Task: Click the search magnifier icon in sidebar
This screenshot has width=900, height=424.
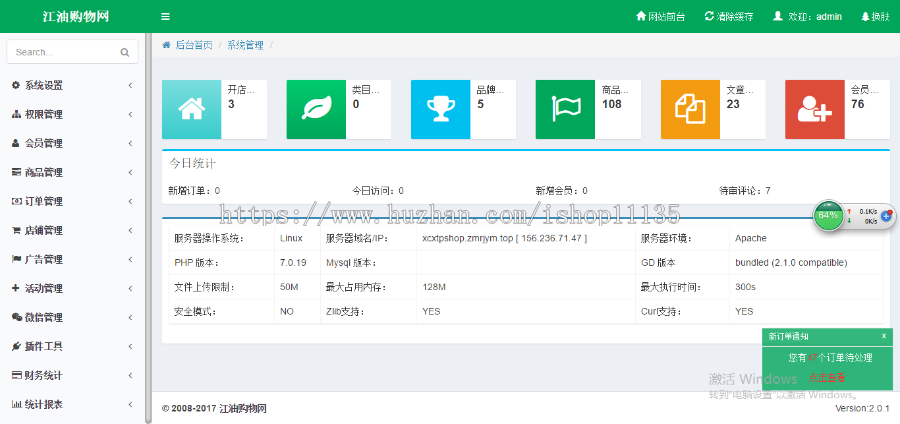Action: tap(125, 52)
